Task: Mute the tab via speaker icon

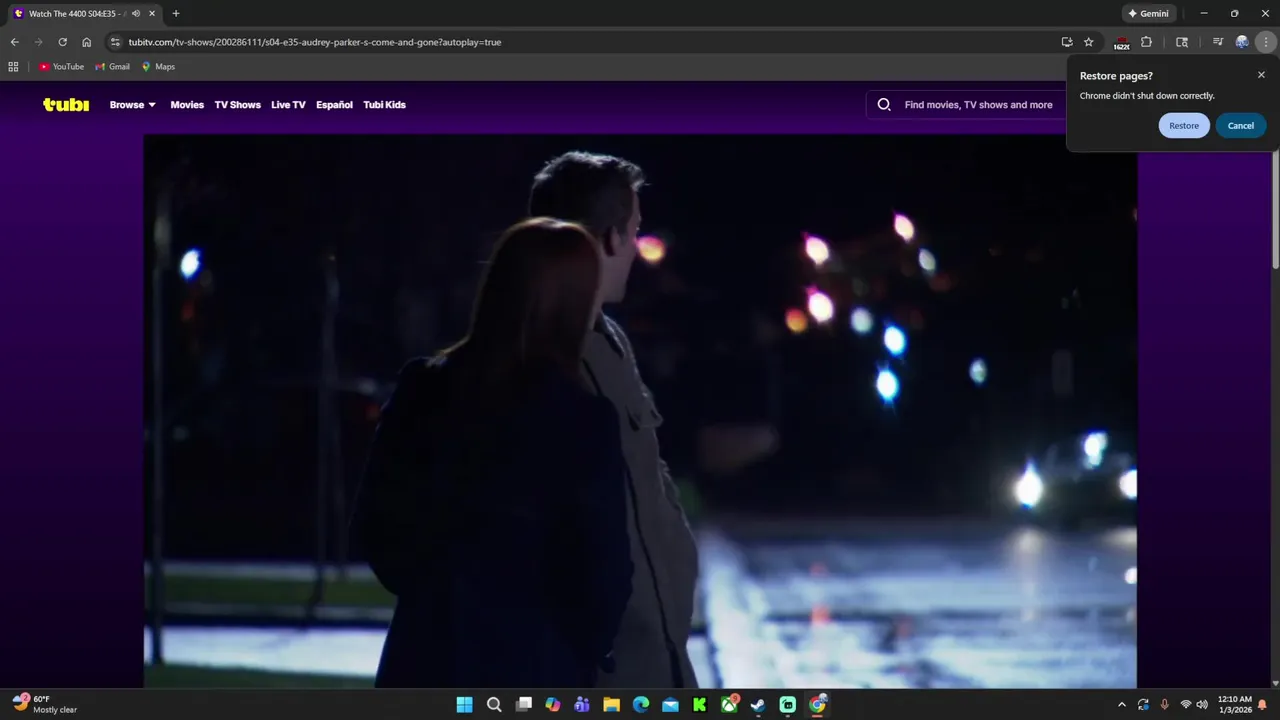Action: pyautogui.click(x=136, y=14)
